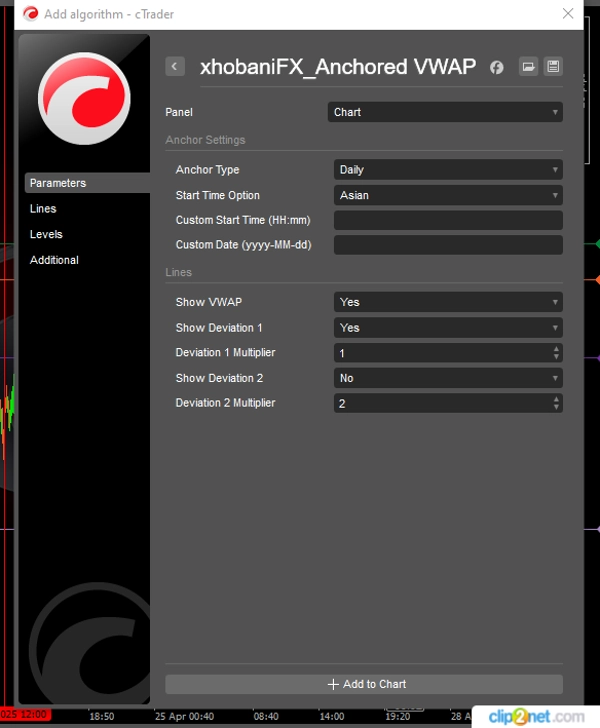Switch to the Additional section

54,260
